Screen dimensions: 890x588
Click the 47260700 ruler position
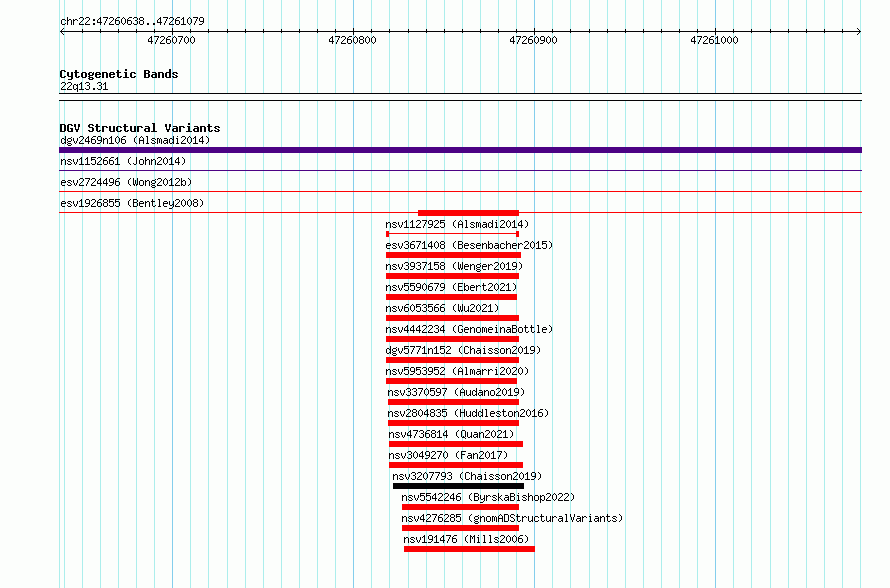(171, 40)
